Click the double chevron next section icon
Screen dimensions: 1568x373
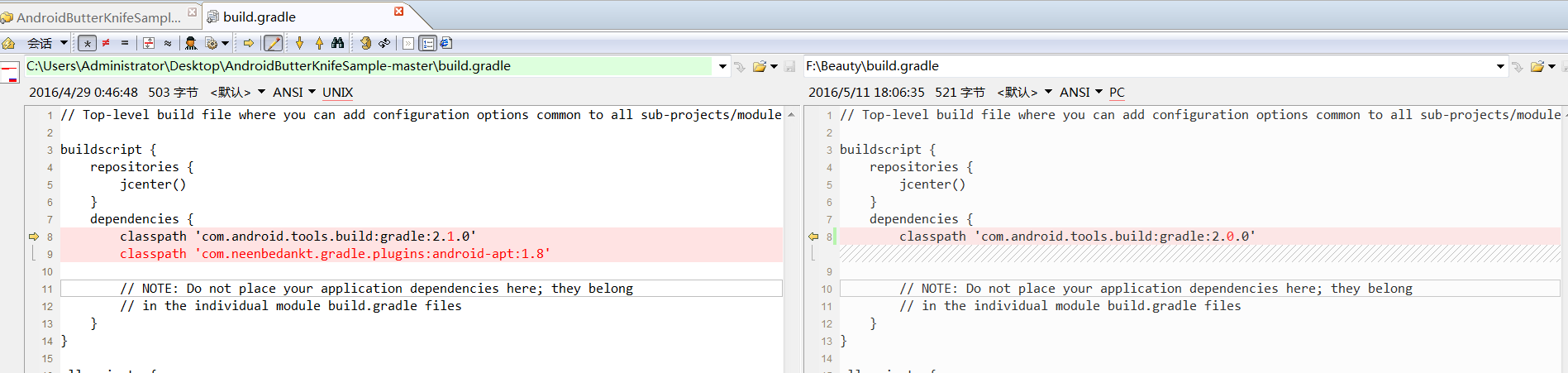coord(408,43)
